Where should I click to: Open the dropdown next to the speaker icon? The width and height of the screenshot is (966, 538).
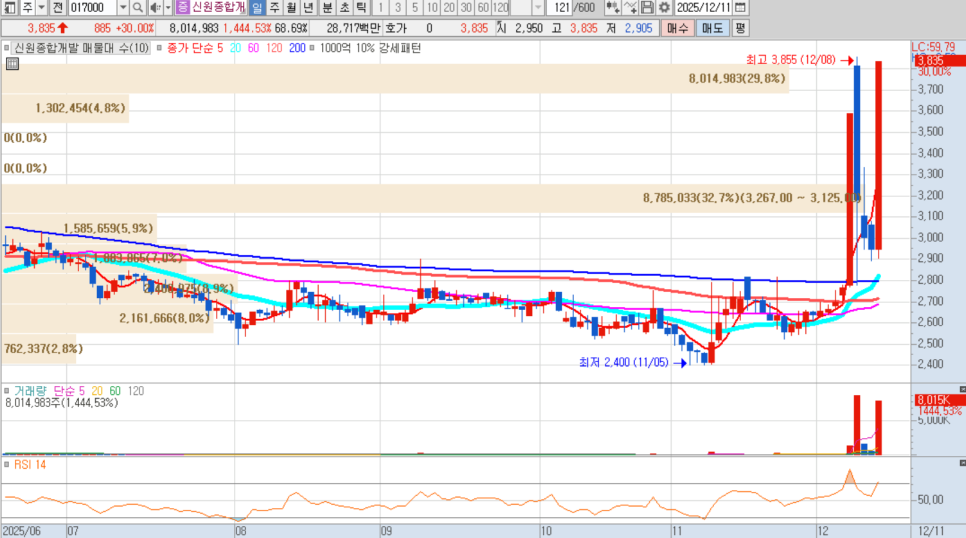(168, 7)
